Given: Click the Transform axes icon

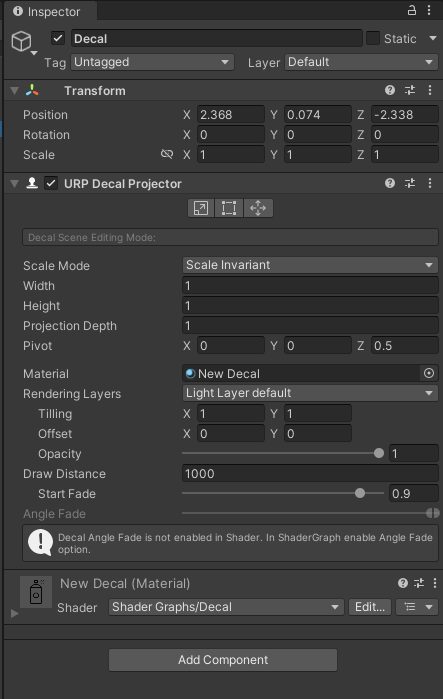Looking at the screenshot, I should pyautogui.click(x=32, y=90).
